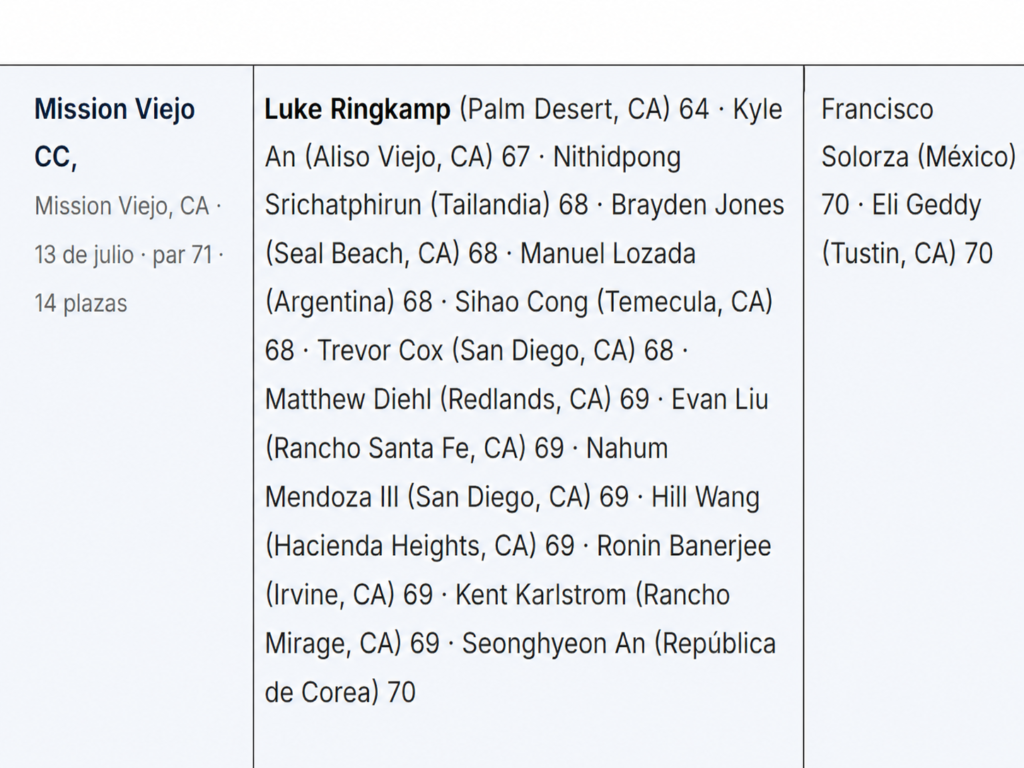Click Hill Wang entry
The height and width of the screenshot is (768, 1024).
point(705,497)
